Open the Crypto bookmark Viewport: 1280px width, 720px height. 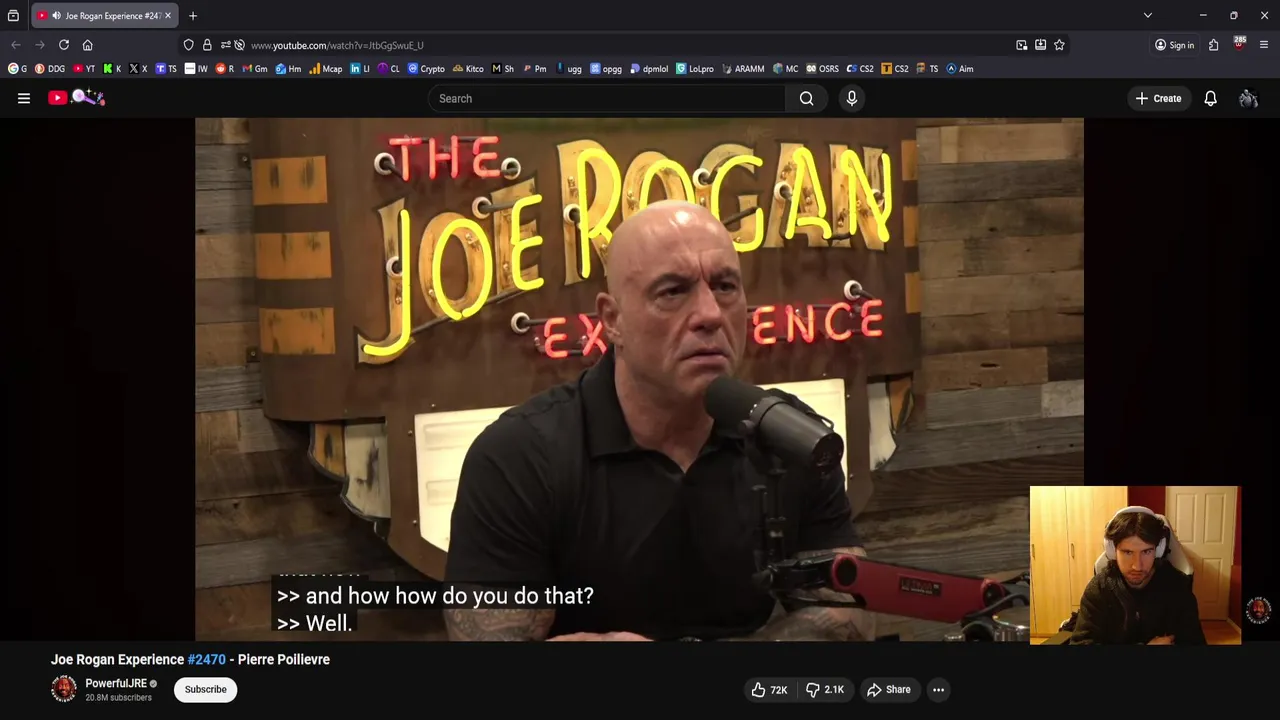pos(426,69)
